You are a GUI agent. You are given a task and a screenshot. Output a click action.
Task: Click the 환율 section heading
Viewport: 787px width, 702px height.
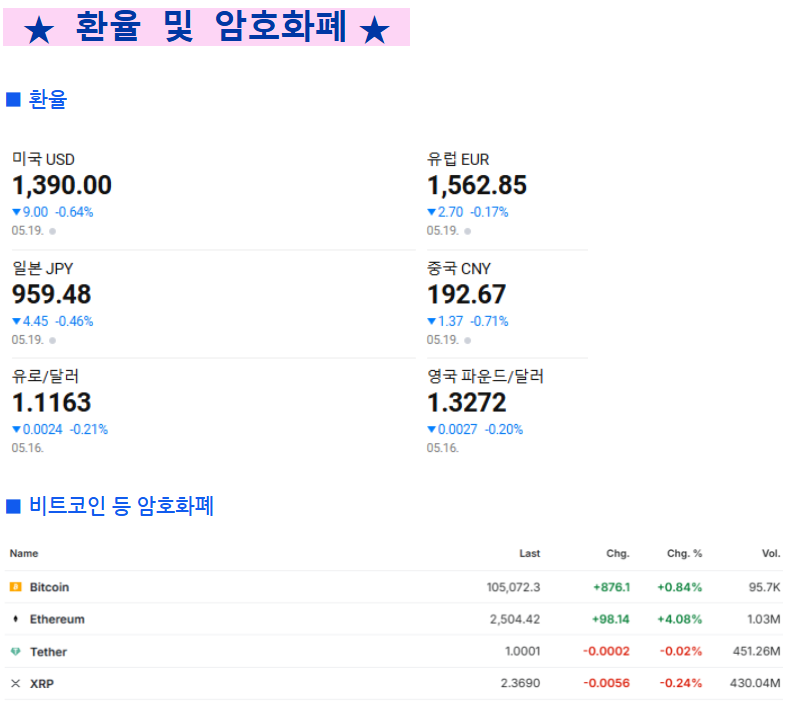coord(48,99)
